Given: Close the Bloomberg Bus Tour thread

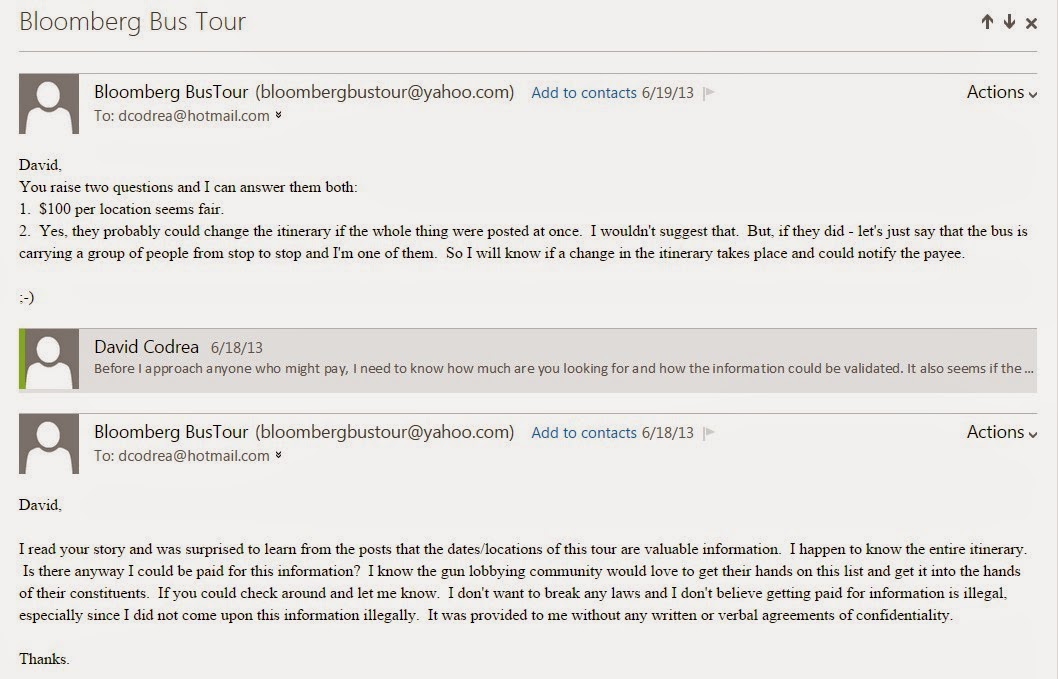Looking at the screenshot, I should (1032, 22).
